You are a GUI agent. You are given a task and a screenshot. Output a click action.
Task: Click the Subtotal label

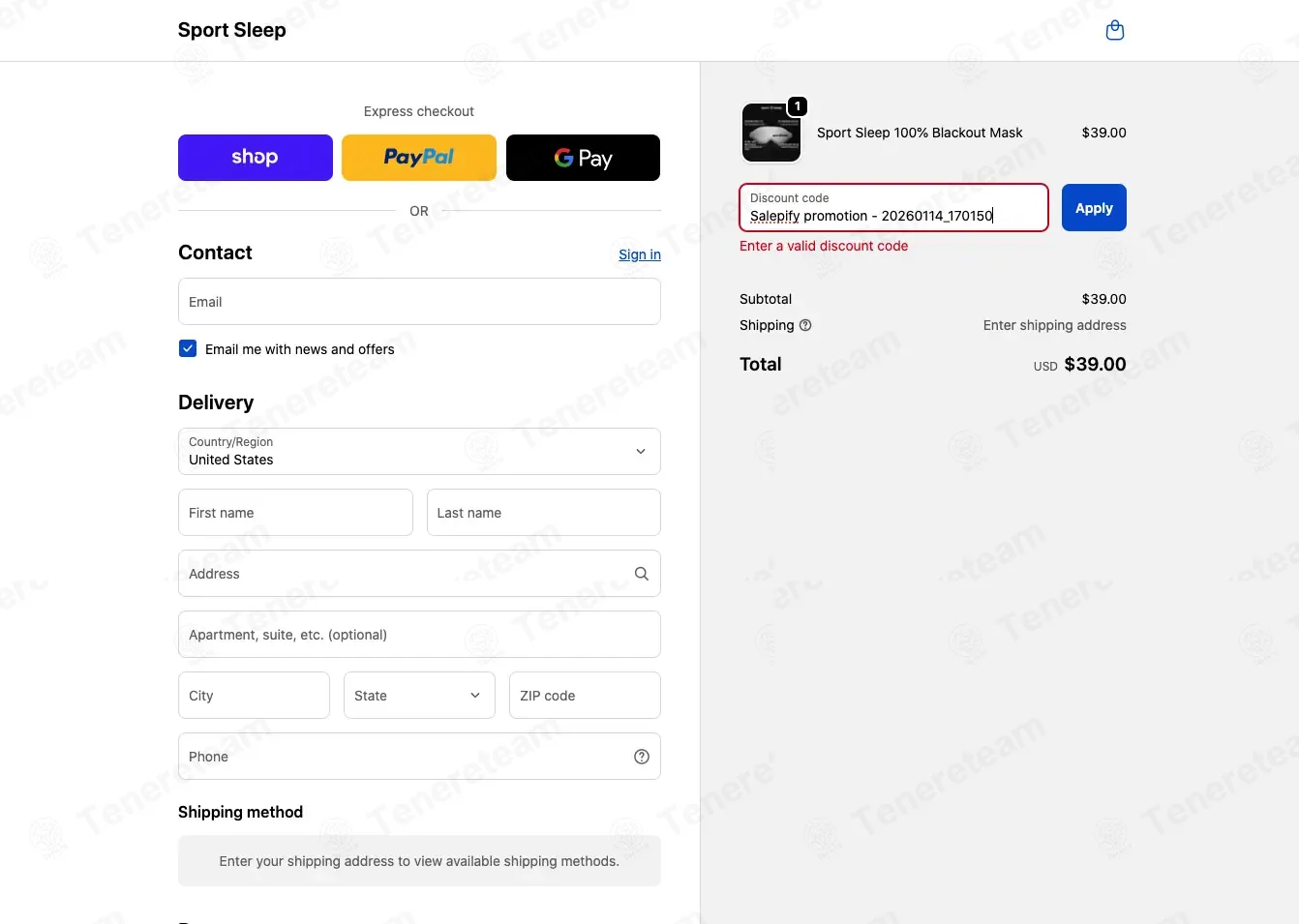(766, 299)
